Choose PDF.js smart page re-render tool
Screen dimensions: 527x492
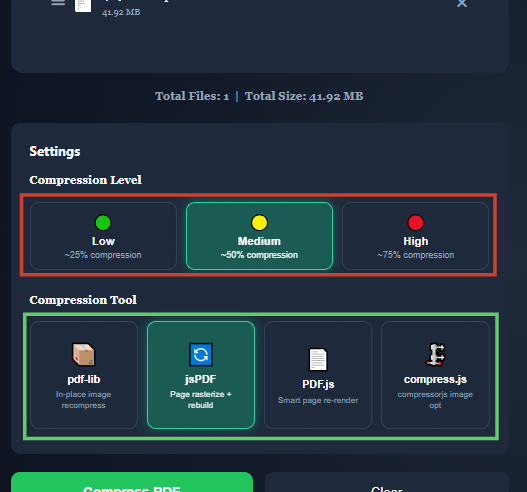point(318,375)
